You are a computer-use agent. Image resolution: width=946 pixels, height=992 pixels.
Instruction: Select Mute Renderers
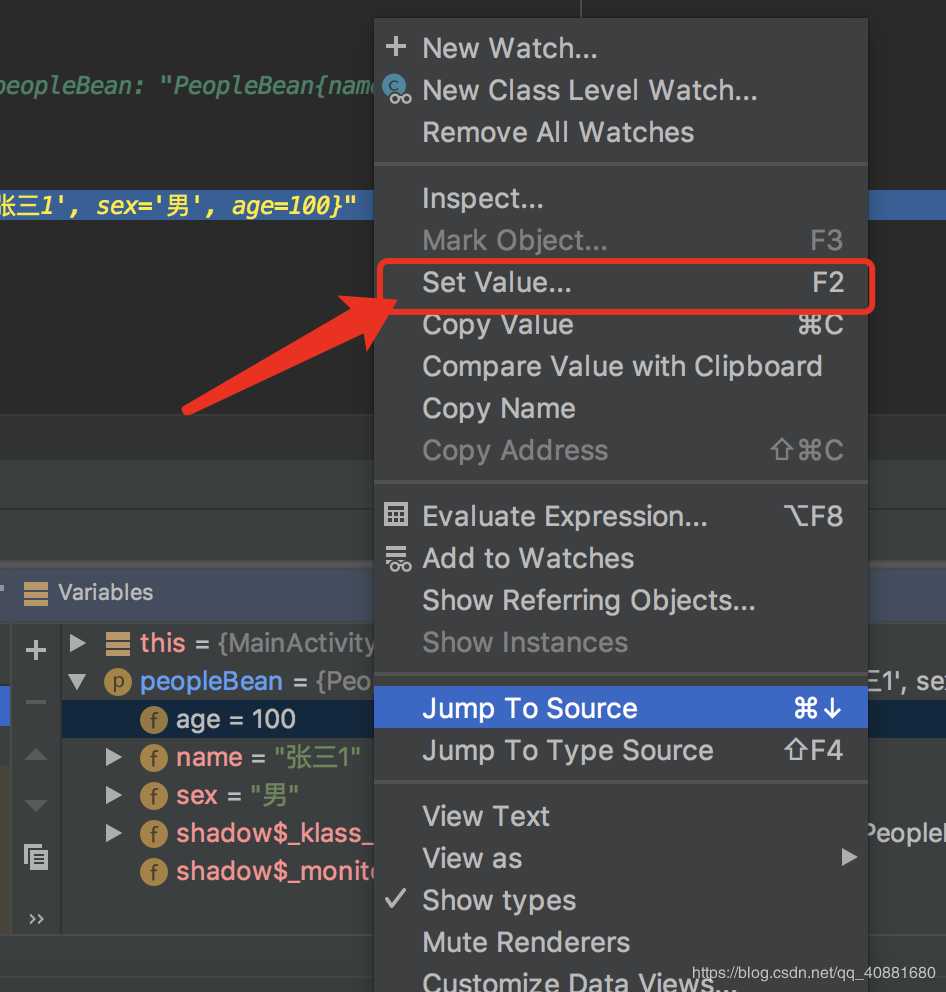(x=620, y=942)
